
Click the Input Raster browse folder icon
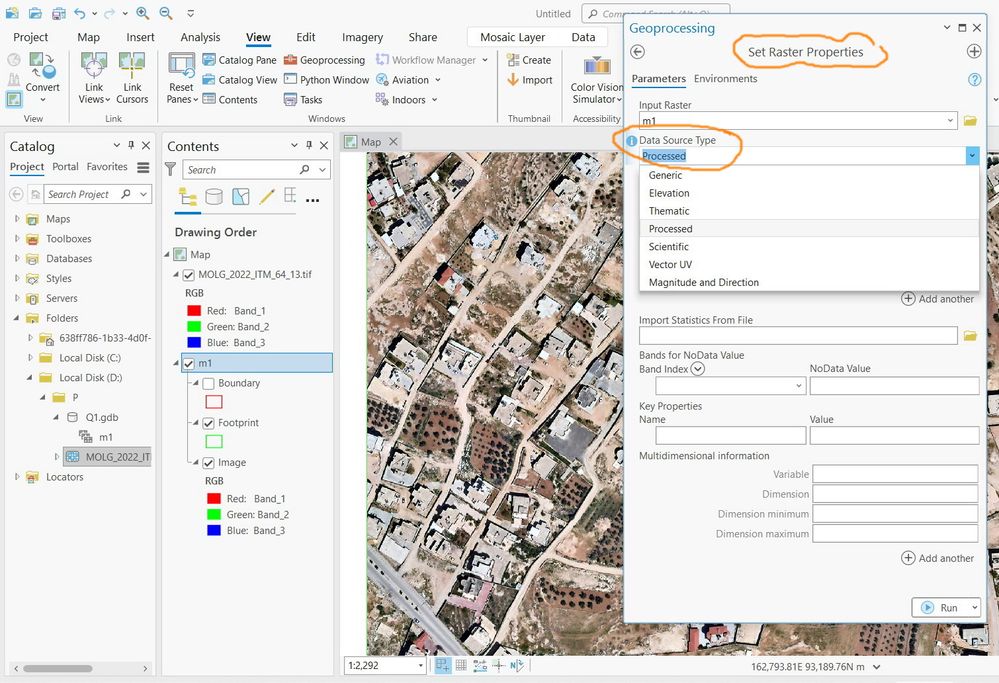(x=970, y=120)
